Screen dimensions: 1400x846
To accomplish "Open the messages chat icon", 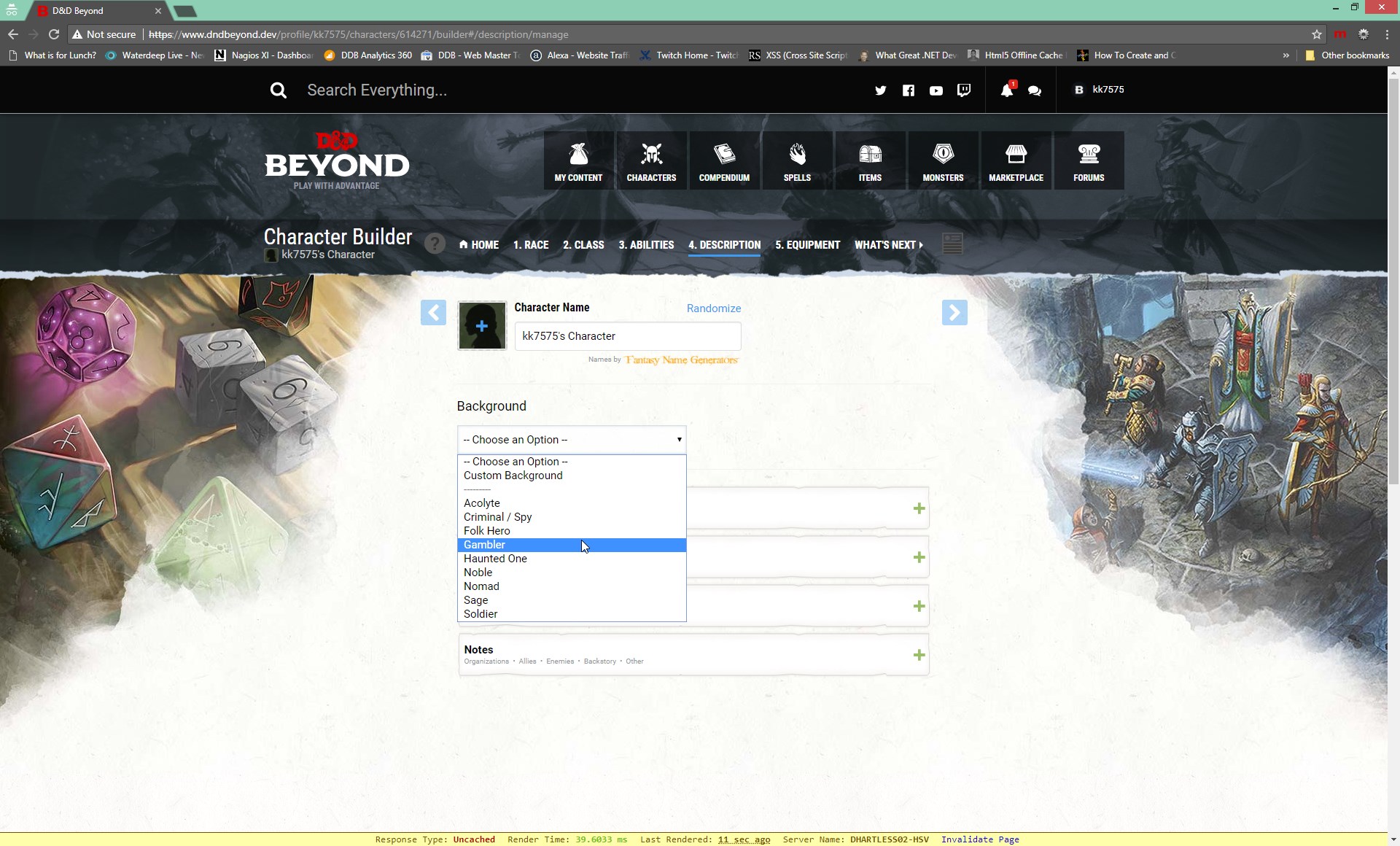I will tap(1034, 90).
